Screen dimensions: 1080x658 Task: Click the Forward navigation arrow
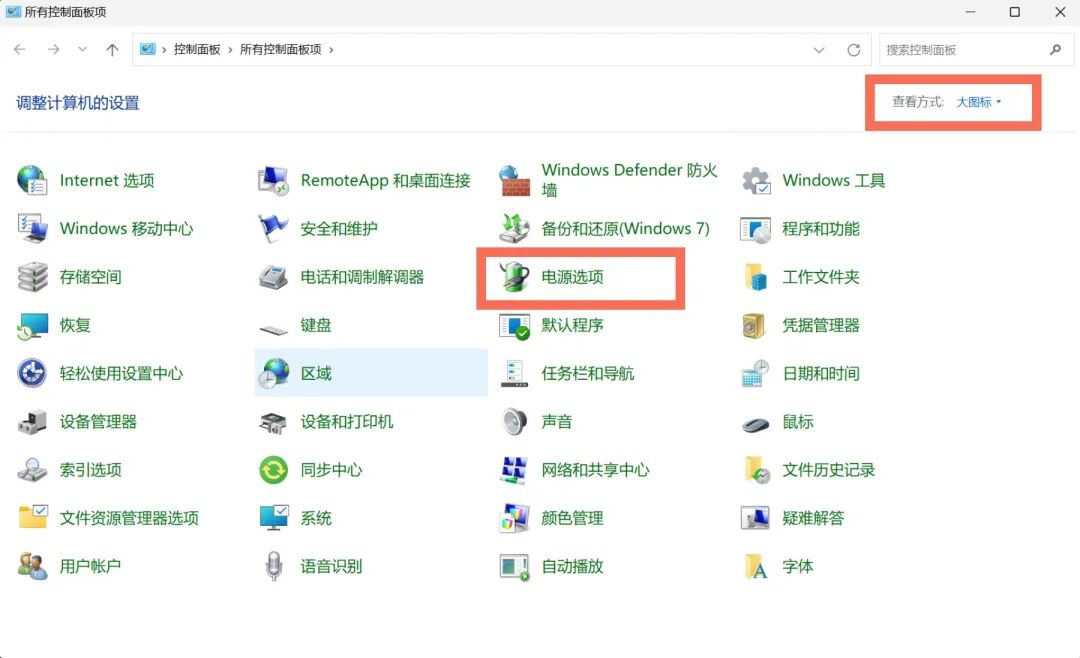tap(53, 50)
